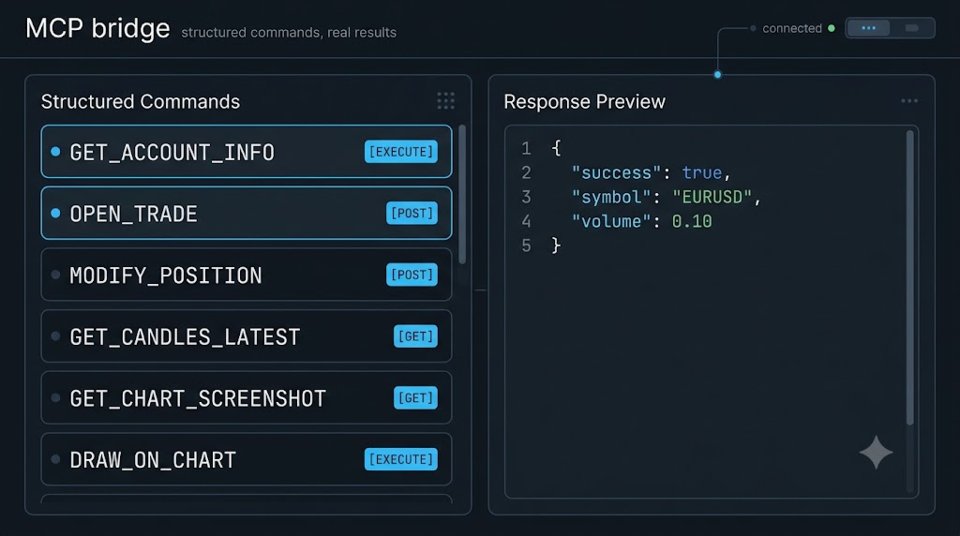Click the EXECUTE badge on GET_ACCOUNT_INFO
Screen dimensions: 960x536
[401, 152]
